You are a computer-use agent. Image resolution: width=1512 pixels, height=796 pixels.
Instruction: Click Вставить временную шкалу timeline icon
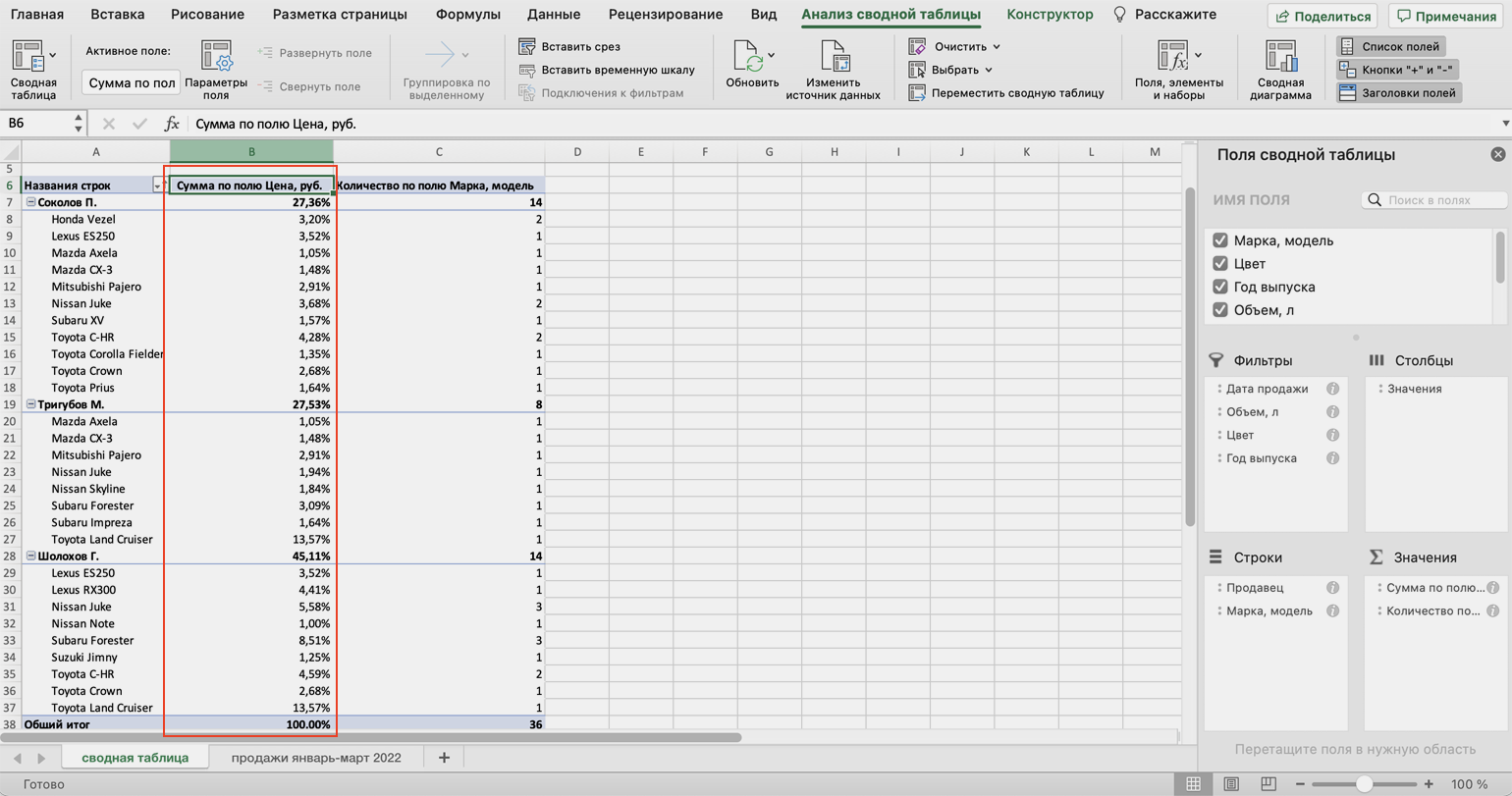point(527,70)
